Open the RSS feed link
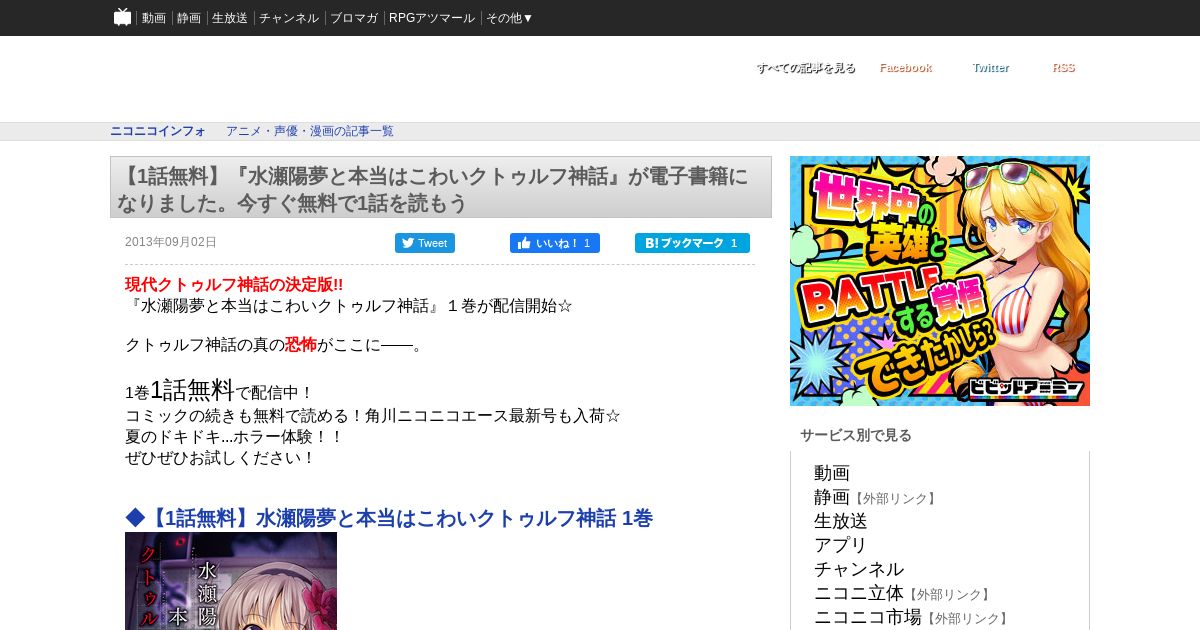The image size is (1200, 630). [x=1064, y=68]
